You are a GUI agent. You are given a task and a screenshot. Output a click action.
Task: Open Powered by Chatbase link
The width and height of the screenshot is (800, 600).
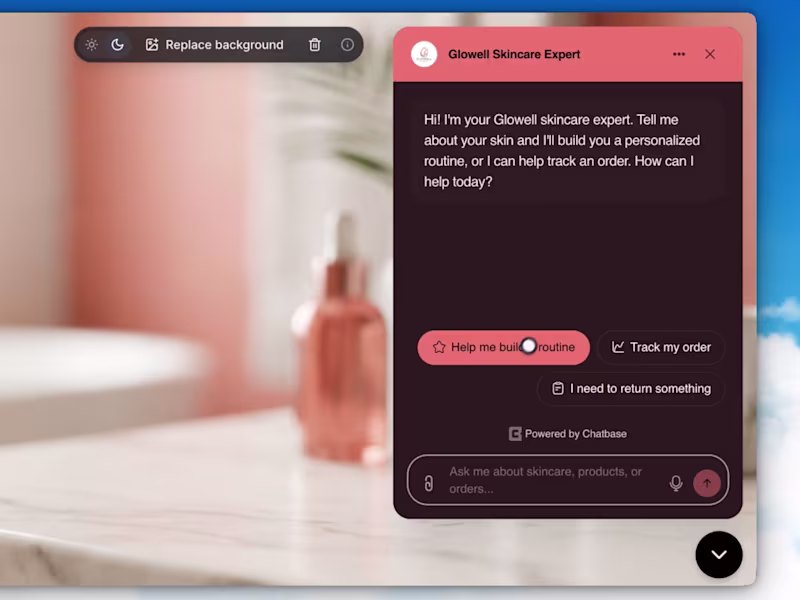coord(568,434)
